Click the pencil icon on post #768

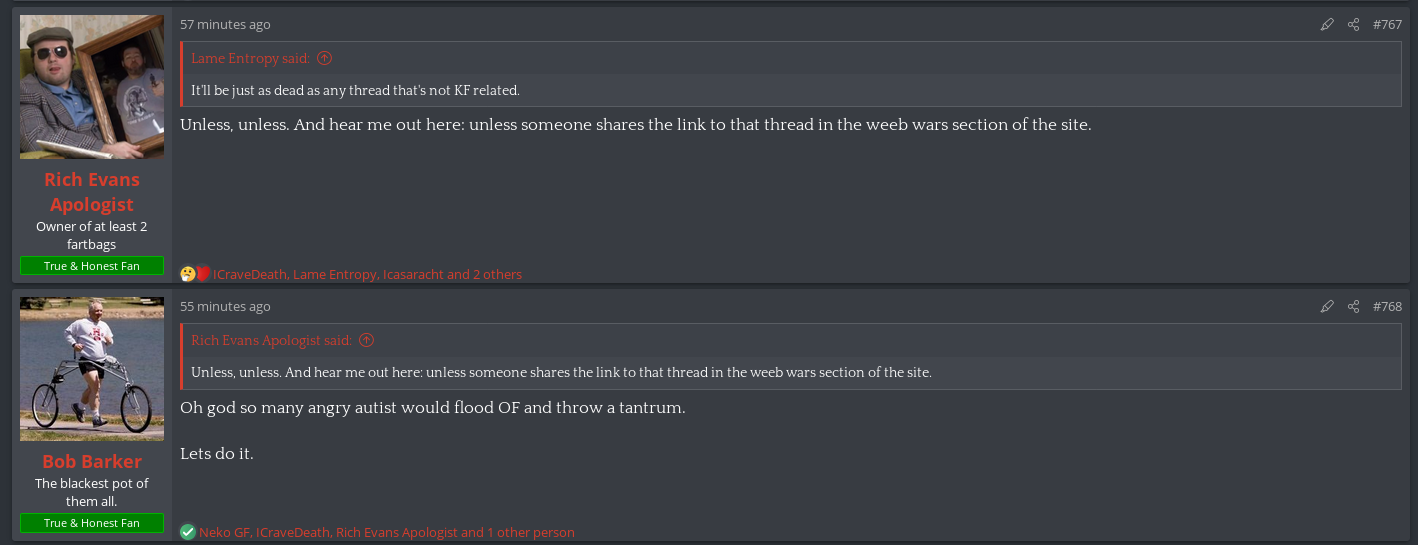pos(1327,307)
